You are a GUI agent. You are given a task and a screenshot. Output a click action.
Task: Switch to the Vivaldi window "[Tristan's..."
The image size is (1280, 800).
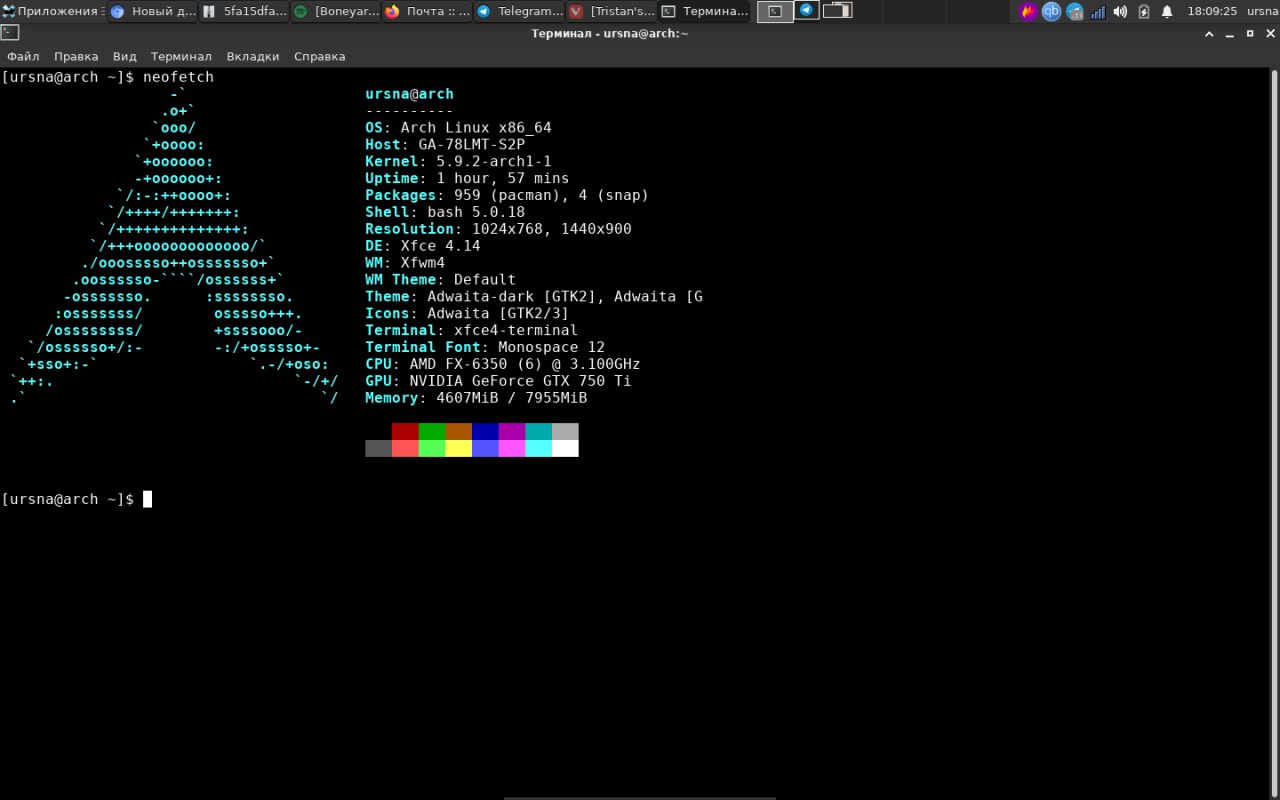[611, 11]
